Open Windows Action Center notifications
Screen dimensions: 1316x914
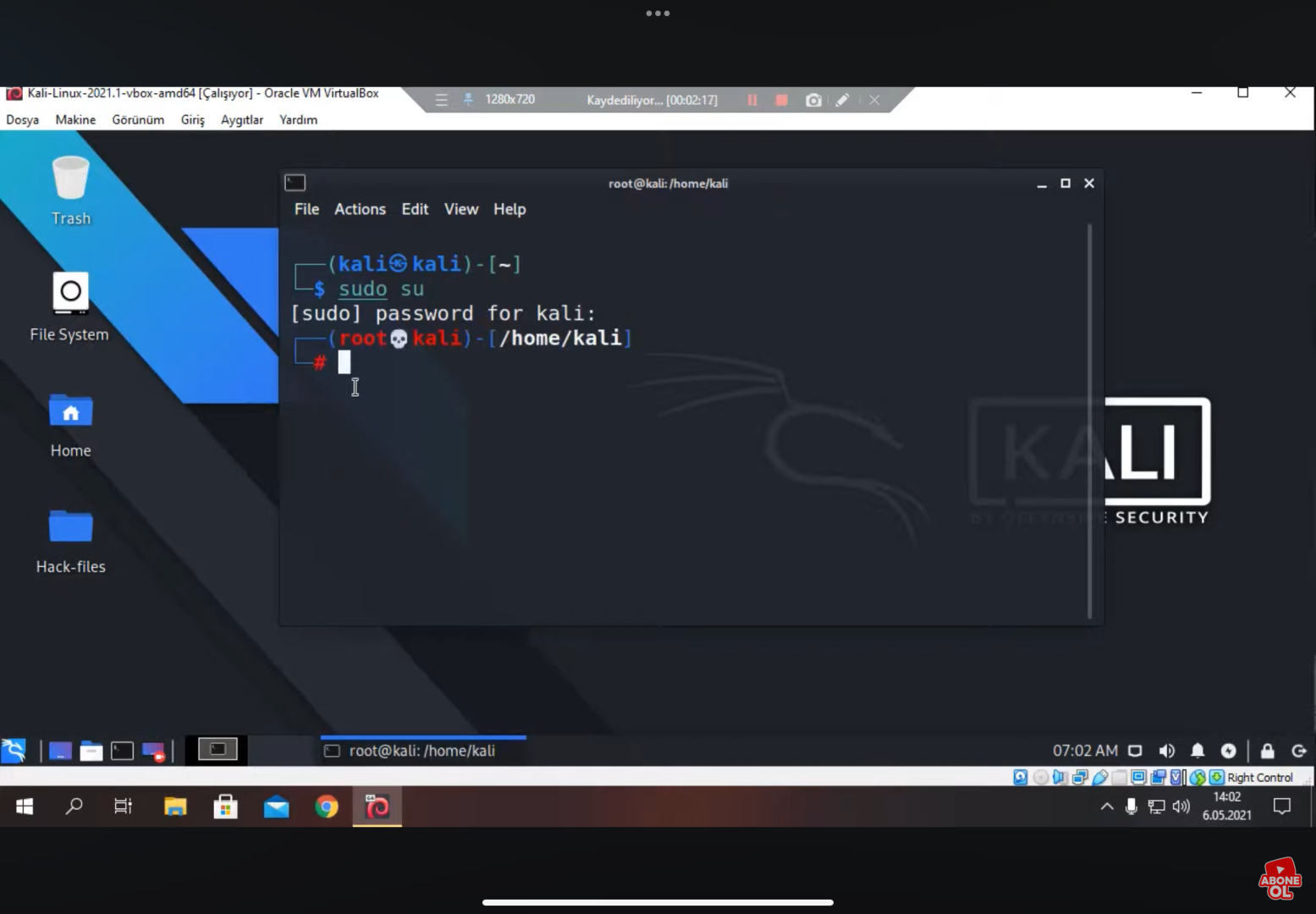tap(1282, 807)
